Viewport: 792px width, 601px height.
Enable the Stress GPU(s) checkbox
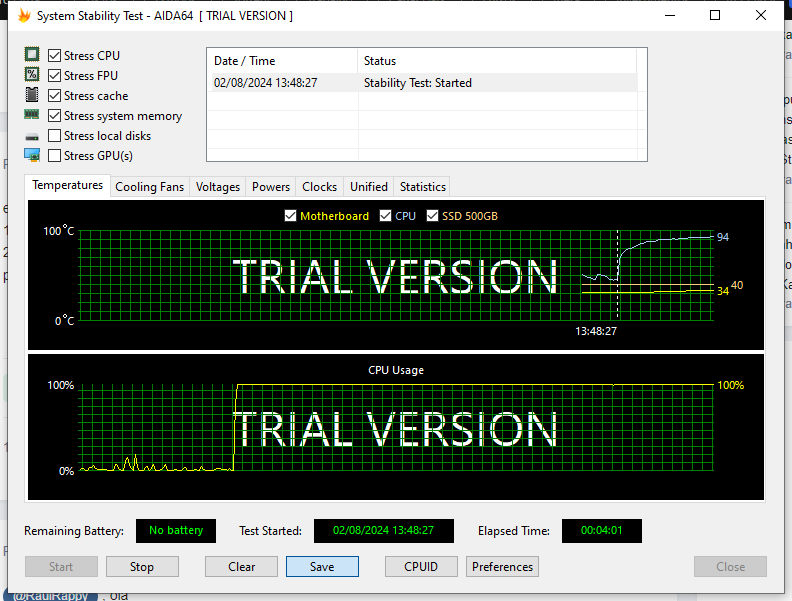pos(55,156)
